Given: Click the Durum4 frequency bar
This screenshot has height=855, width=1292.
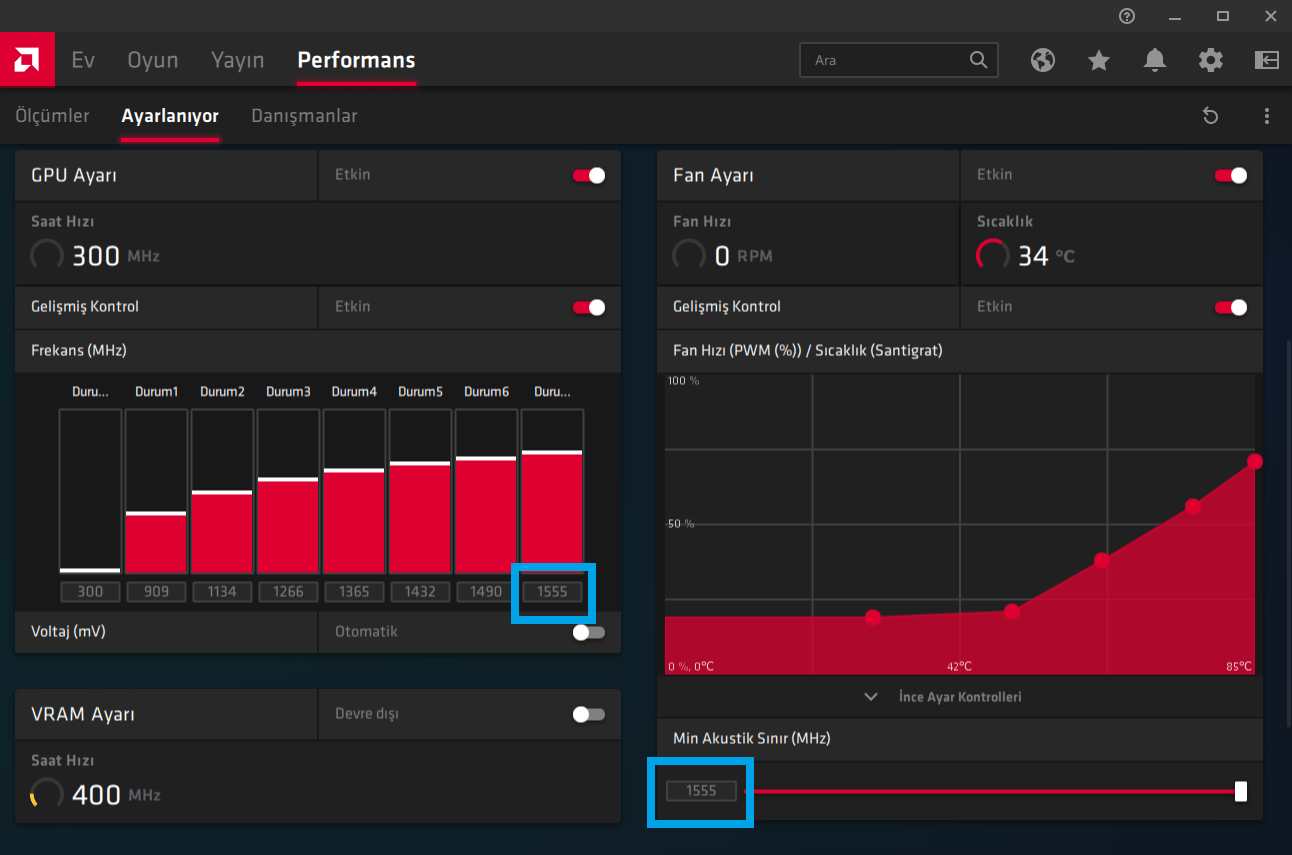Looking at the screenshot, I should pos(354,491).
